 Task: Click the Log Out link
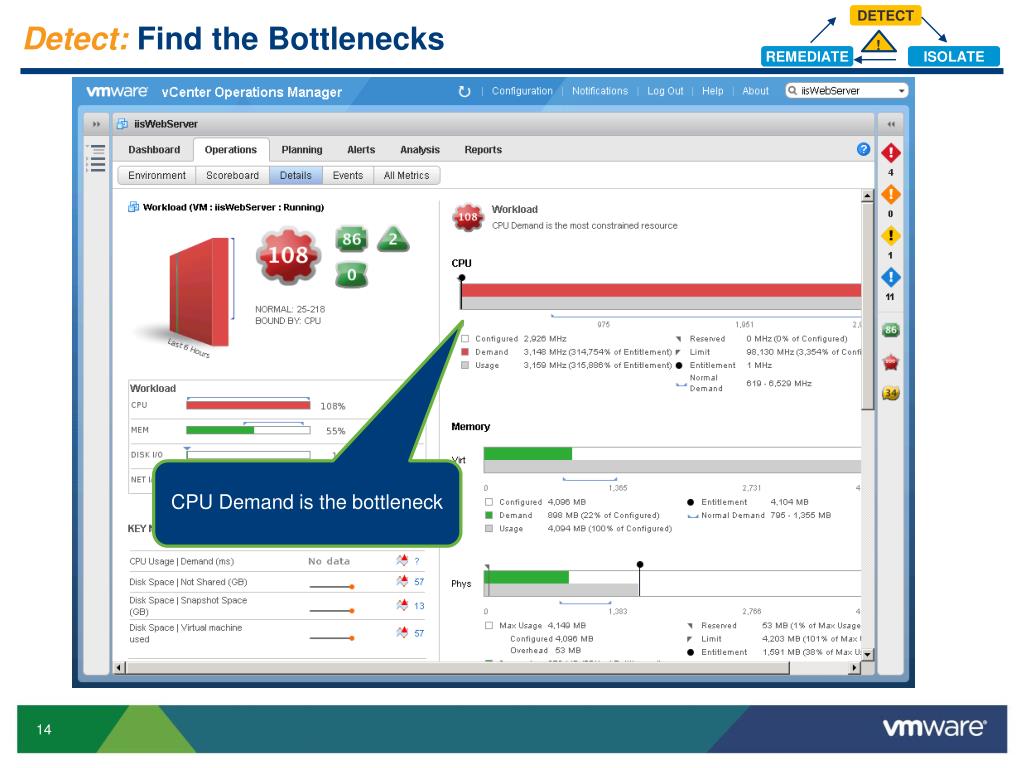(x=665, y=91)
